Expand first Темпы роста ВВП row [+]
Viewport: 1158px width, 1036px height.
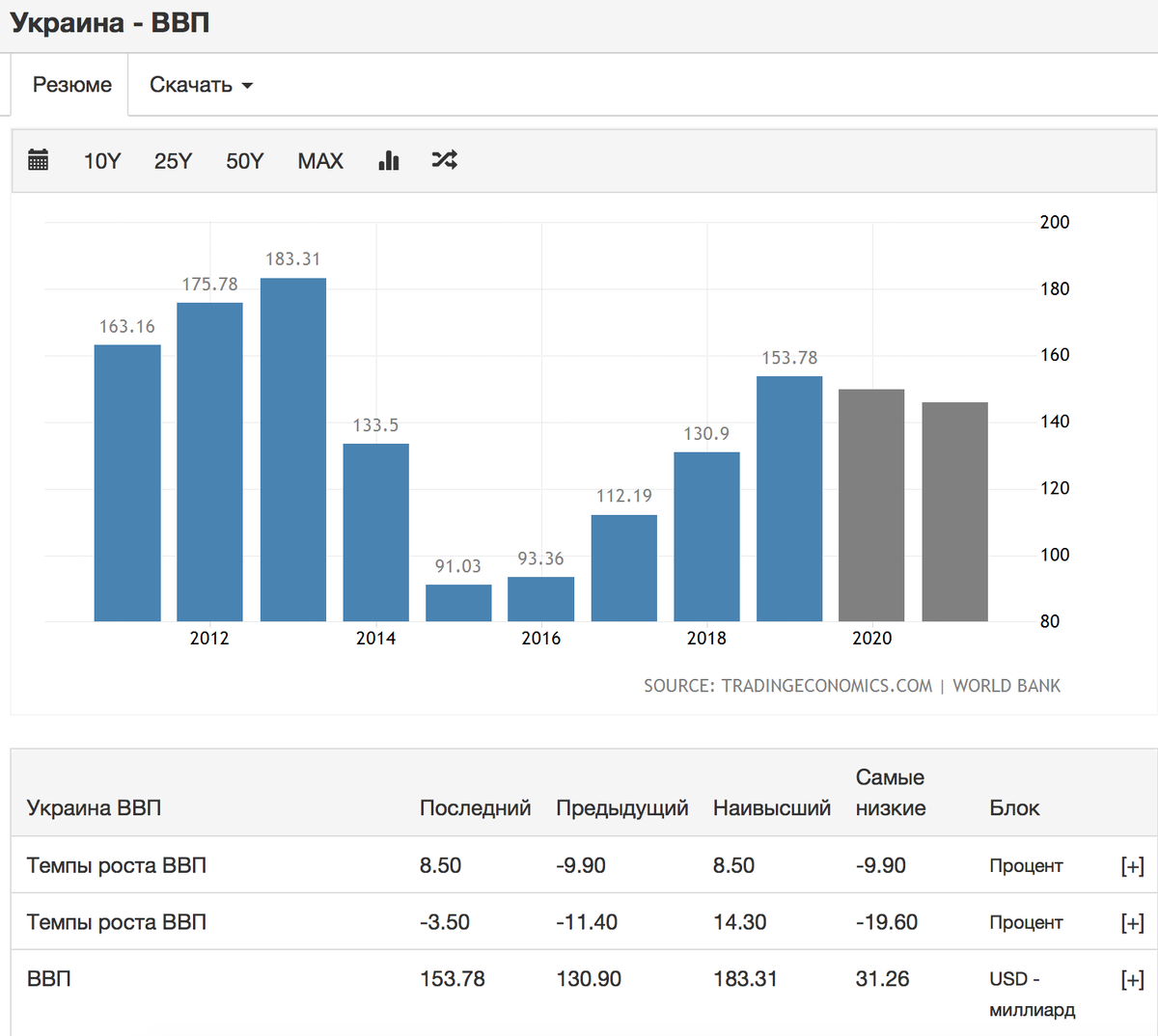click(1132, 866)
